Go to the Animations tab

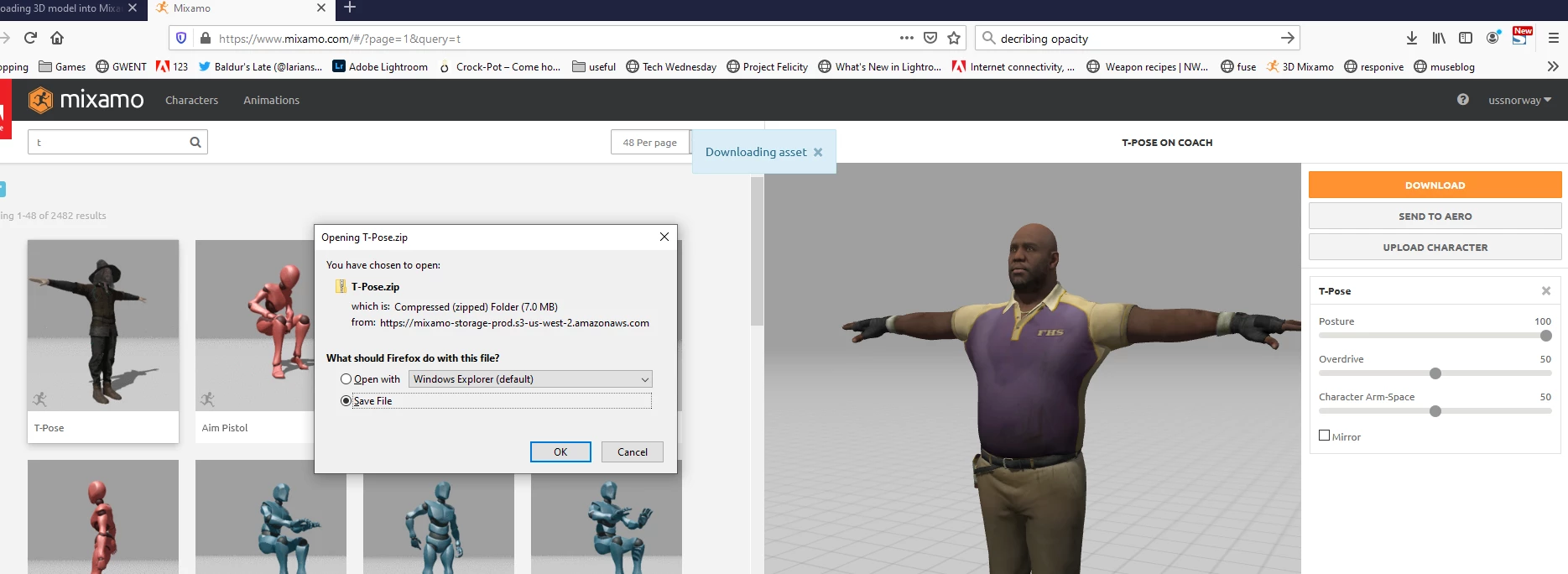click(x=271, y=100)
